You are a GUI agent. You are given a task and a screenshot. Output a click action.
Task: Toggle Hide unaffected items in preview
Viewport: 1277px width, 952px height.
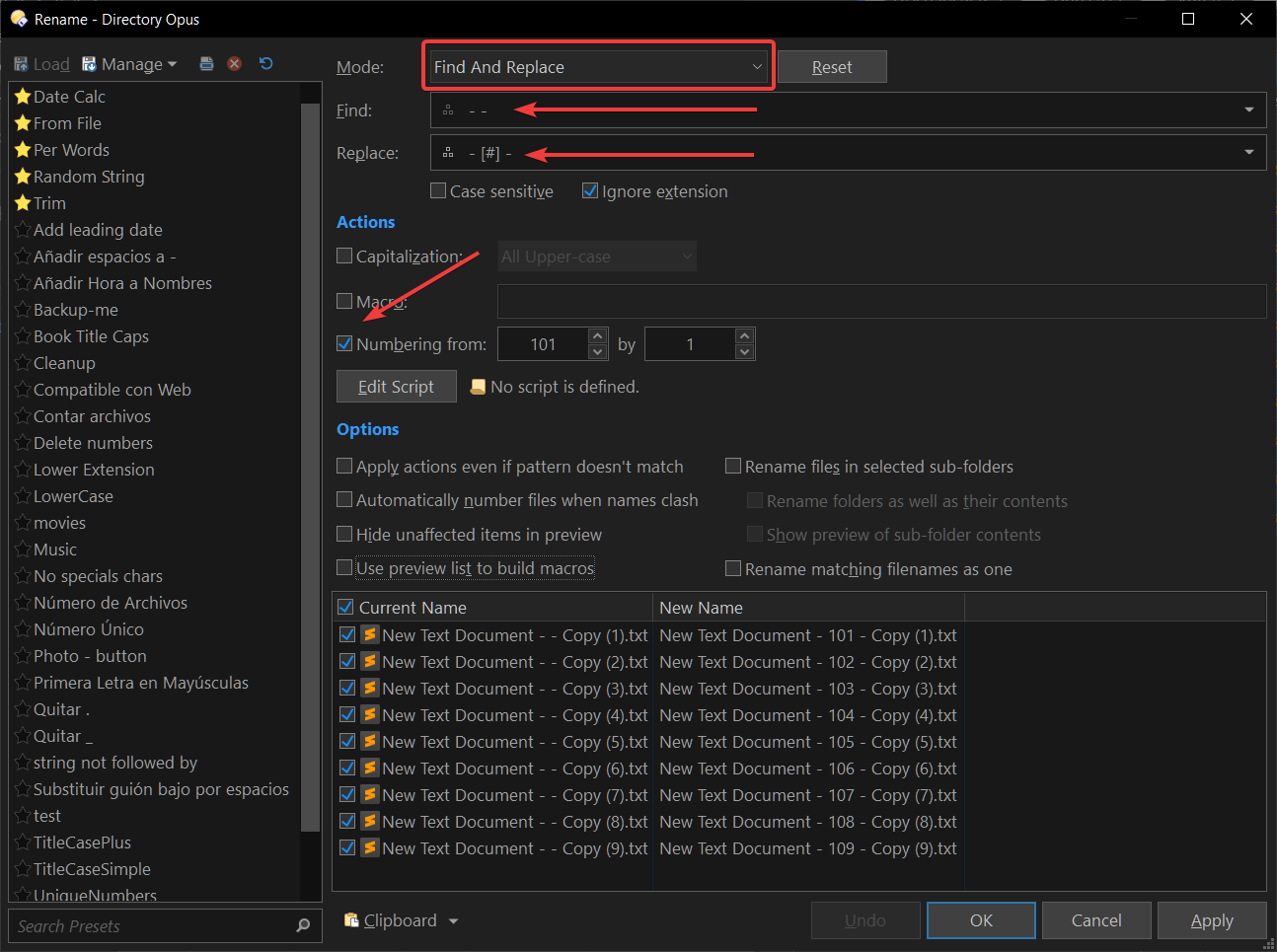[344, 535]
